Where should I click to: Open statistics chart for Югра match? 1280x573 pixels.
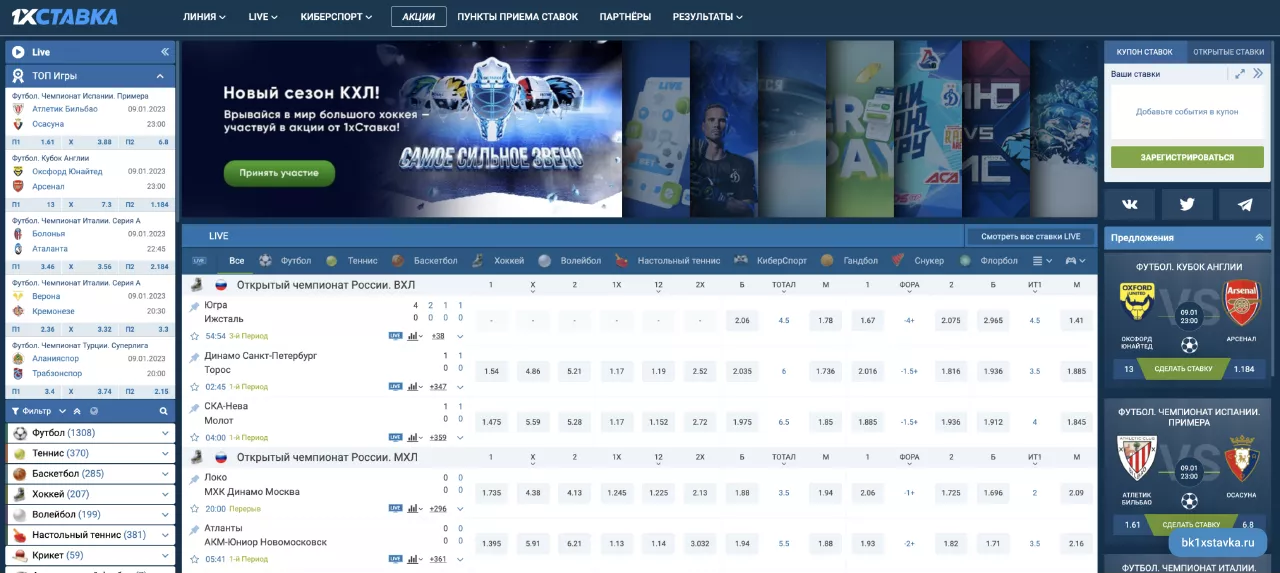point(414,336)
